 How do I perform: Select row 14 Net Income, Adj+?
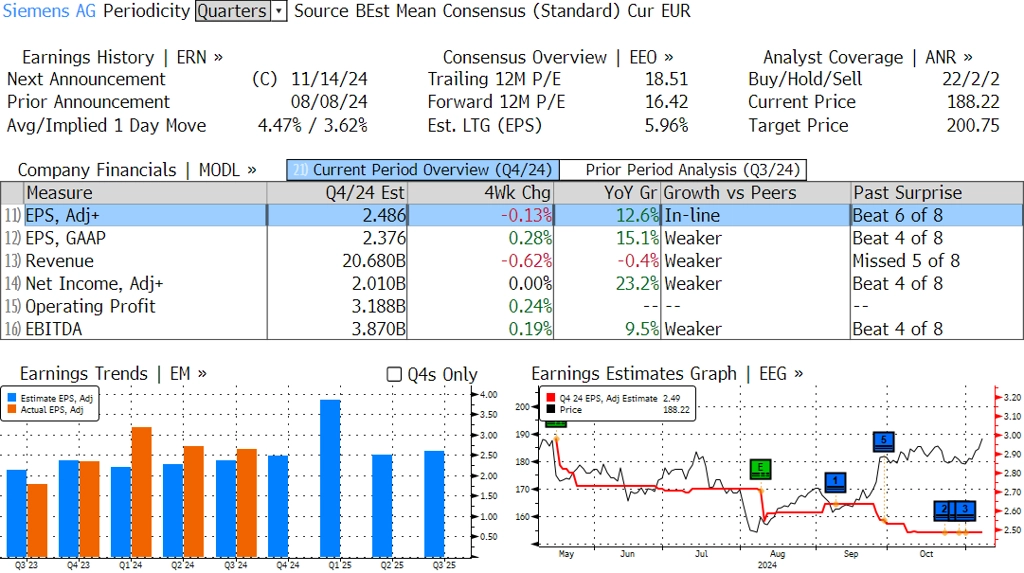[x=512, y=284]
